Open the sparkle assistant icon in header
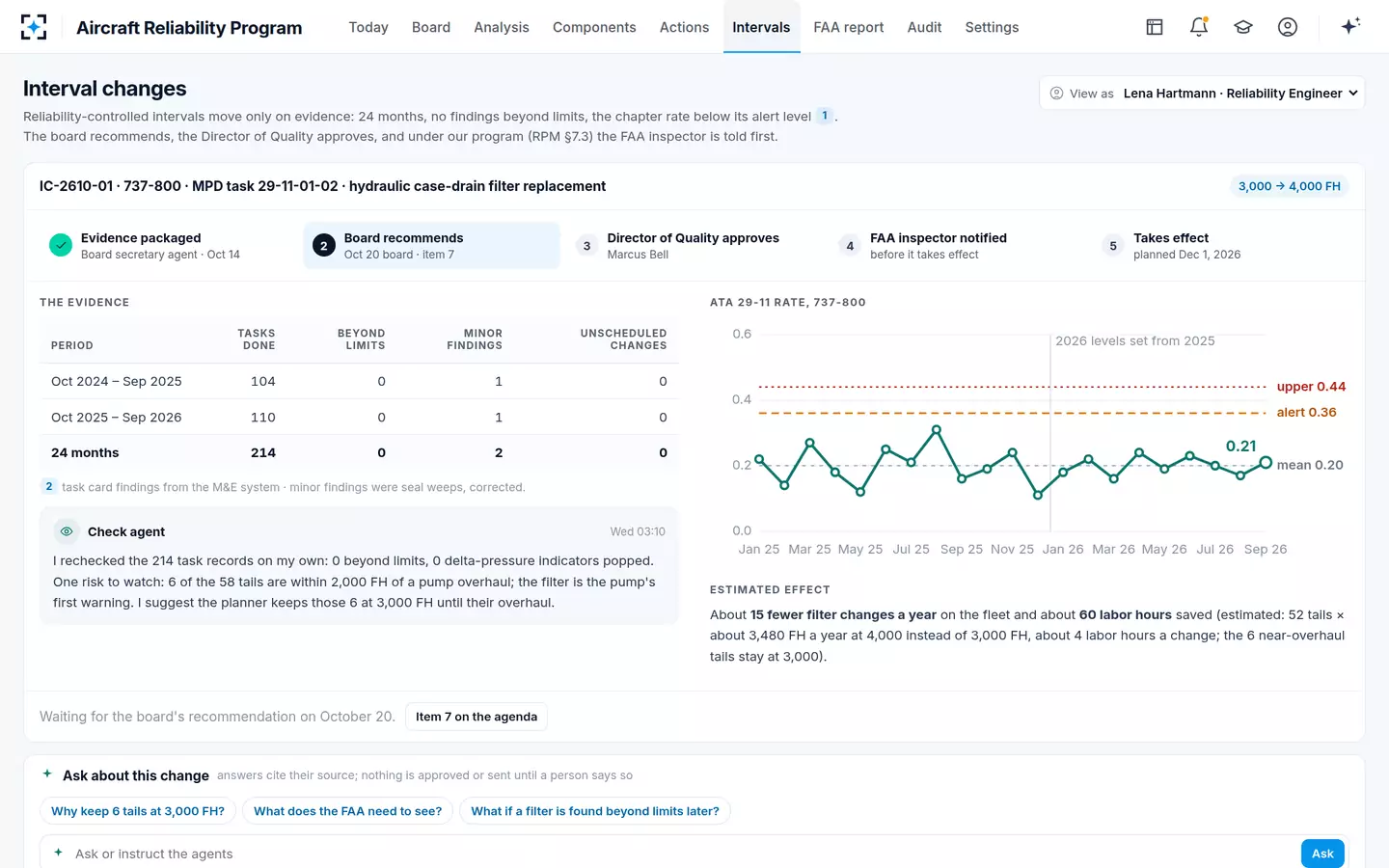1389x868 pixels. [1350, 26]
